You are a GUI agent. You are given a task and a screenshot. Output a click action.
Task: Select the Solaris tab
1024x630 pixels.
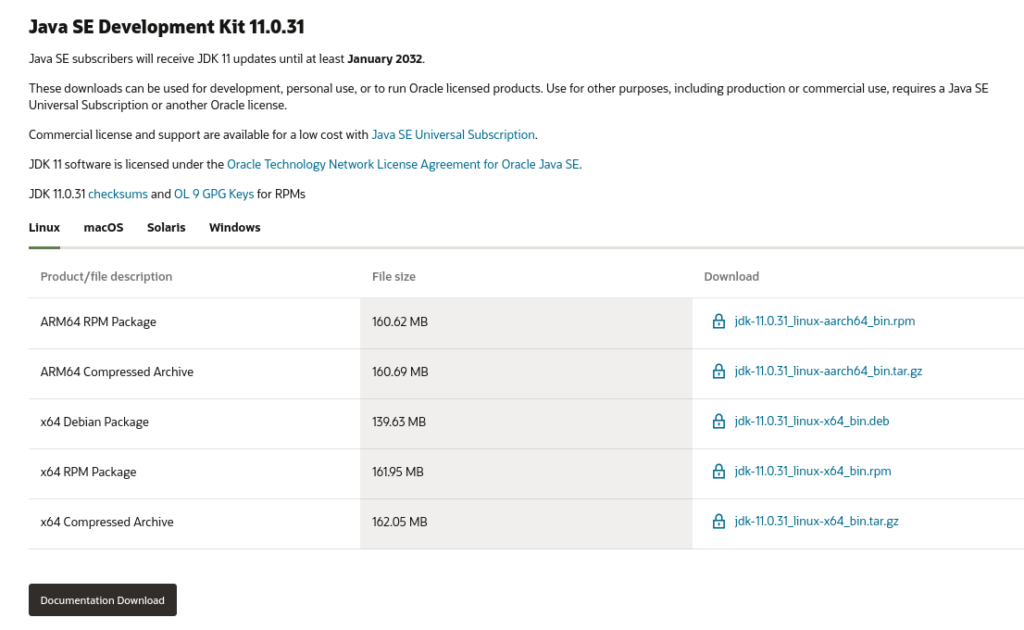tap(166, 228)
